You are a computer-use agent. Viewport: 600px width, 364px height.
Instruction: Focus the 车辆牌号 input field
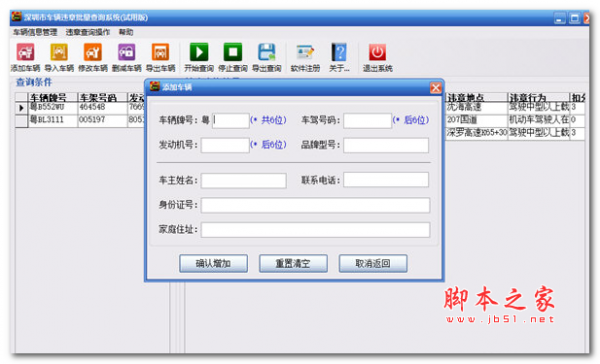click(x=231, y=121)
